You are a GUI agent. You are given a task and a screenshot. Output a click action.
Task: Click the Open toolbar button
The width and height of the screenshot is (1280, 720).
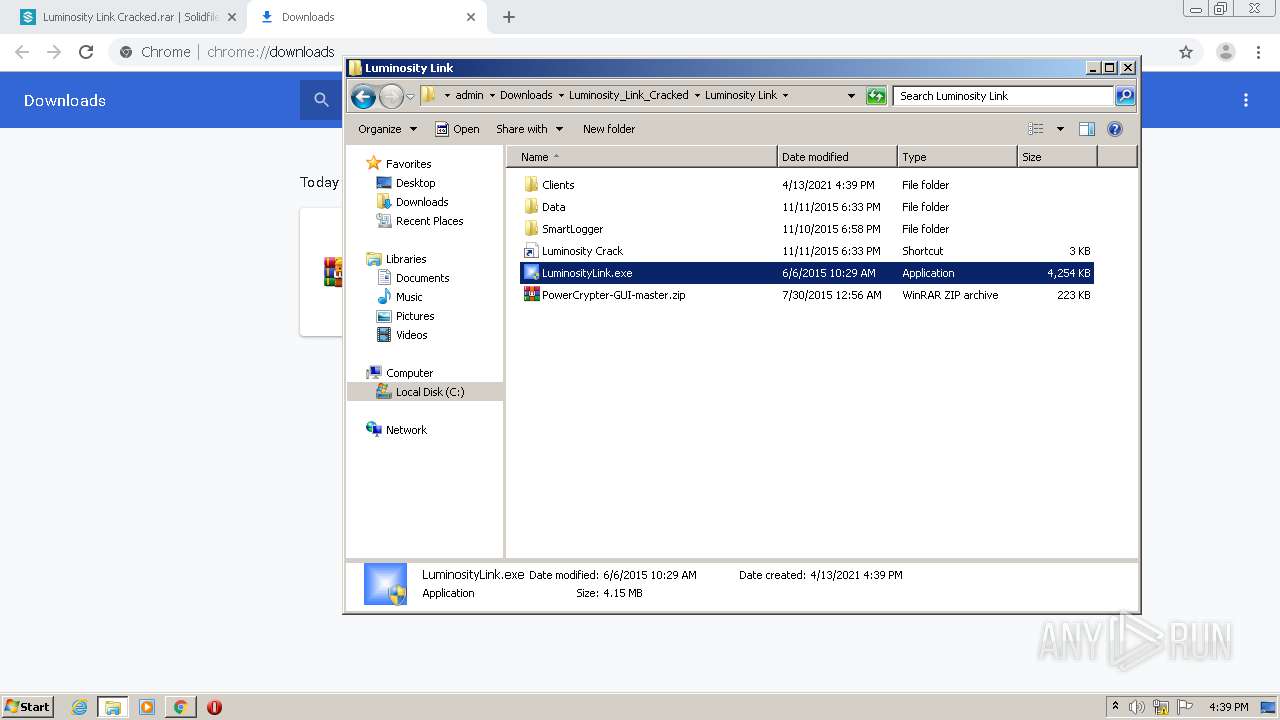click(x=458, y=129)
